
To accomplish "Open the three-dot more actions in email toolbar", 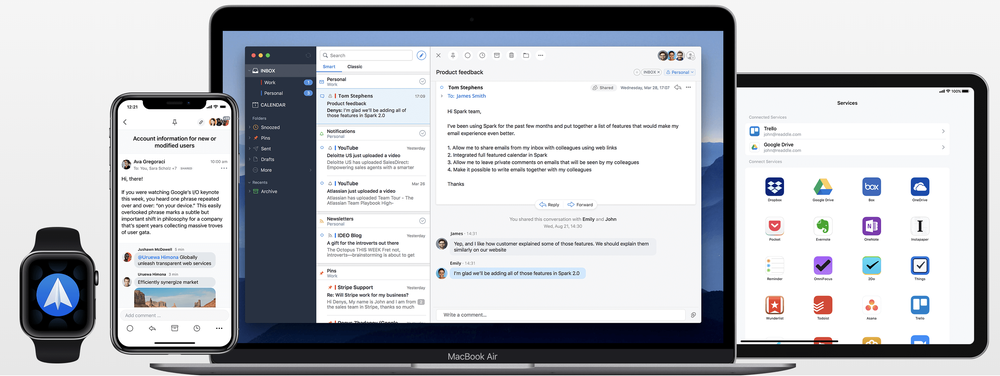I will pos(541,55).
